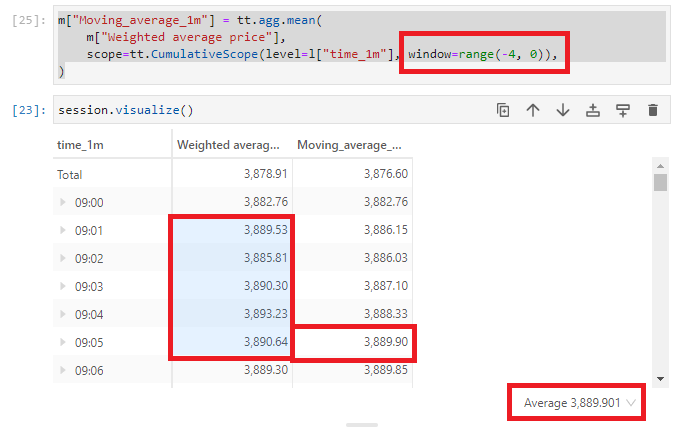
Task: Select cell value 3,889.30
Action: click(x=266, y=370)
